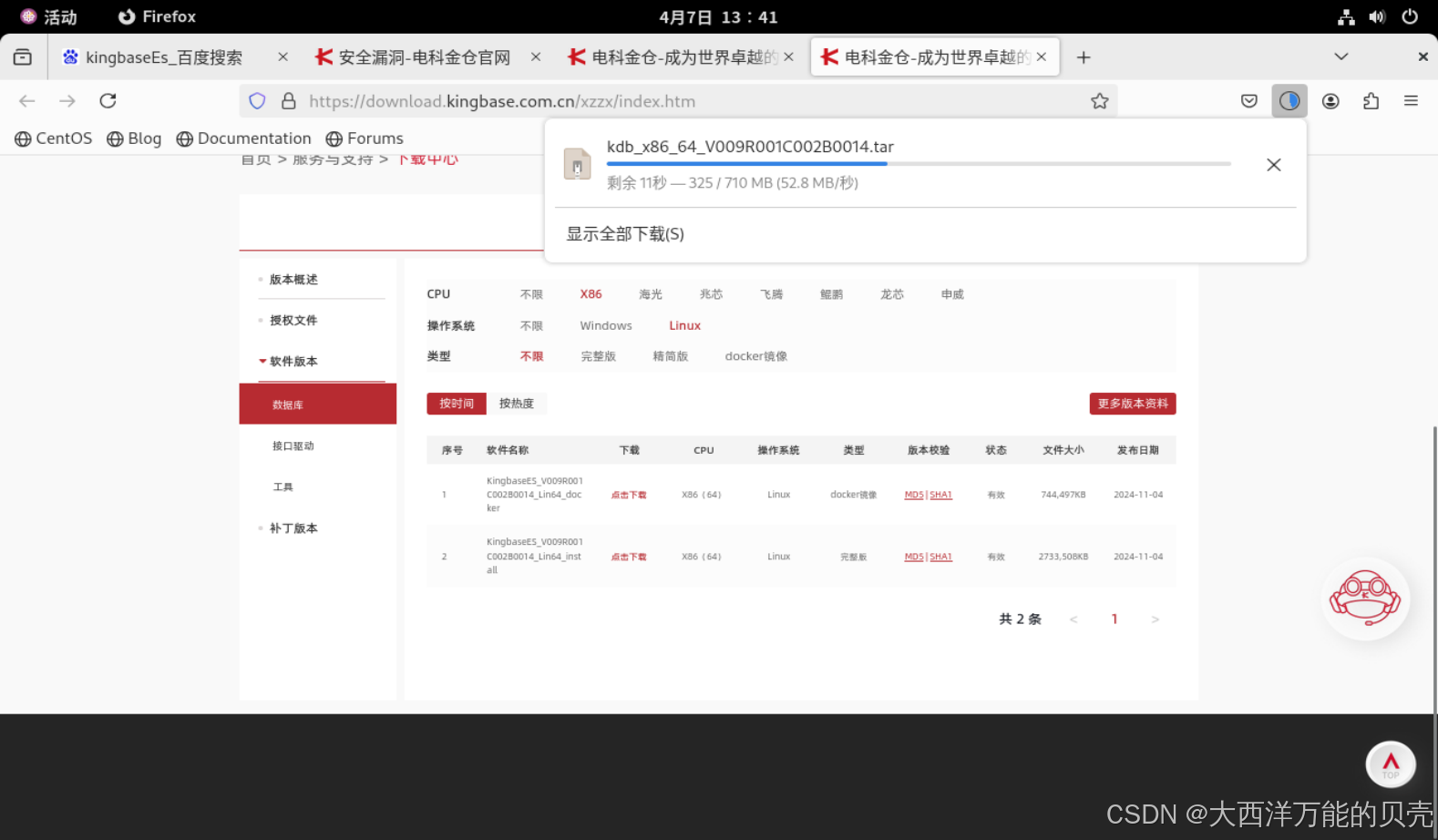Show site security padlock info
The width and height of the screenshot is (1438, 840).
click(x=288, y=101)
